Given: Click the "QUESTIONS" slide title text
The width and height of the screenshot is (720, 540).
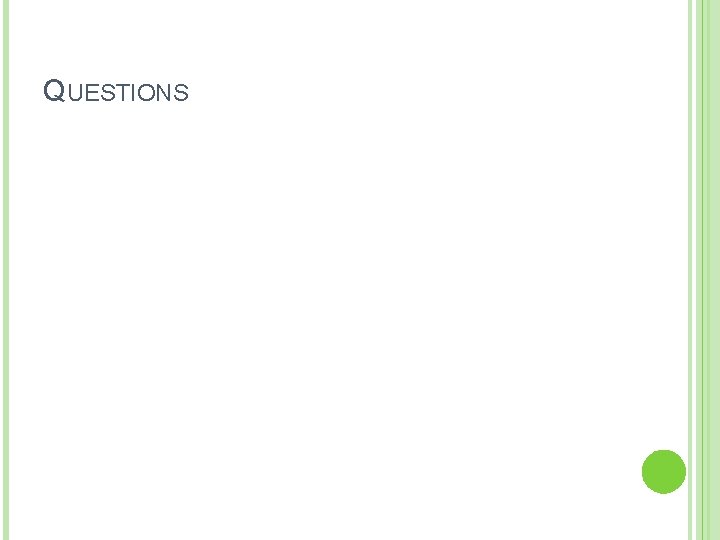Looking at the screenshot, I should coord(116,93).
